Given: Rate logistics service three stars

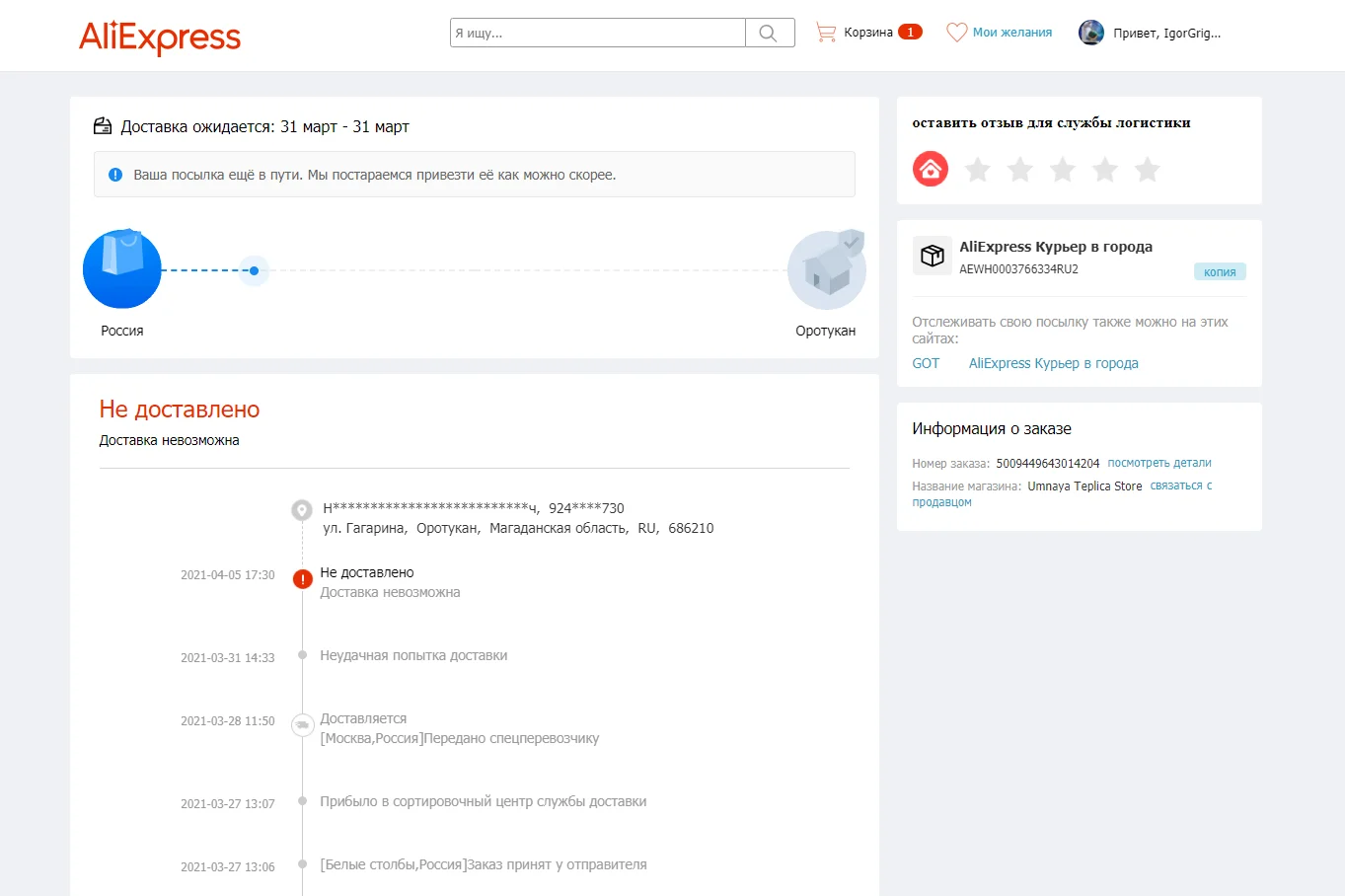Looking at the screenshot, I should coord(1063,170).
